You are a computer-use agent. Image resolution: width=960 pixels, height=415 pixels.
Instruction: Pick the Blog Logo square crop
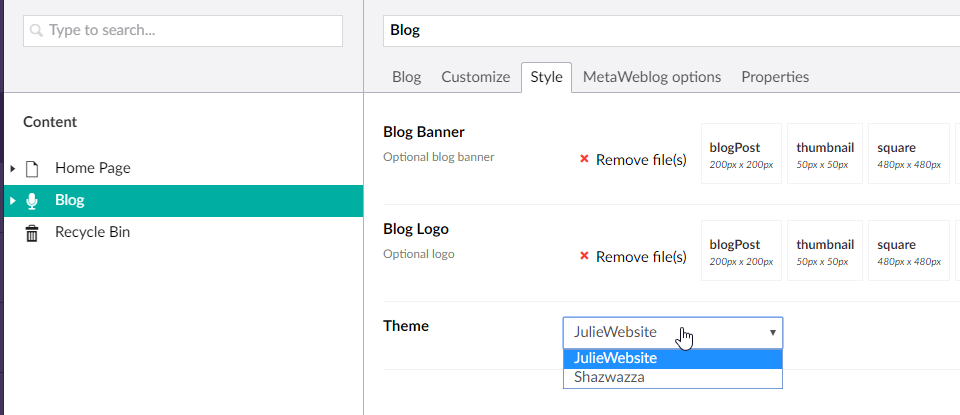pyautogui.click(x=909, y=250)
